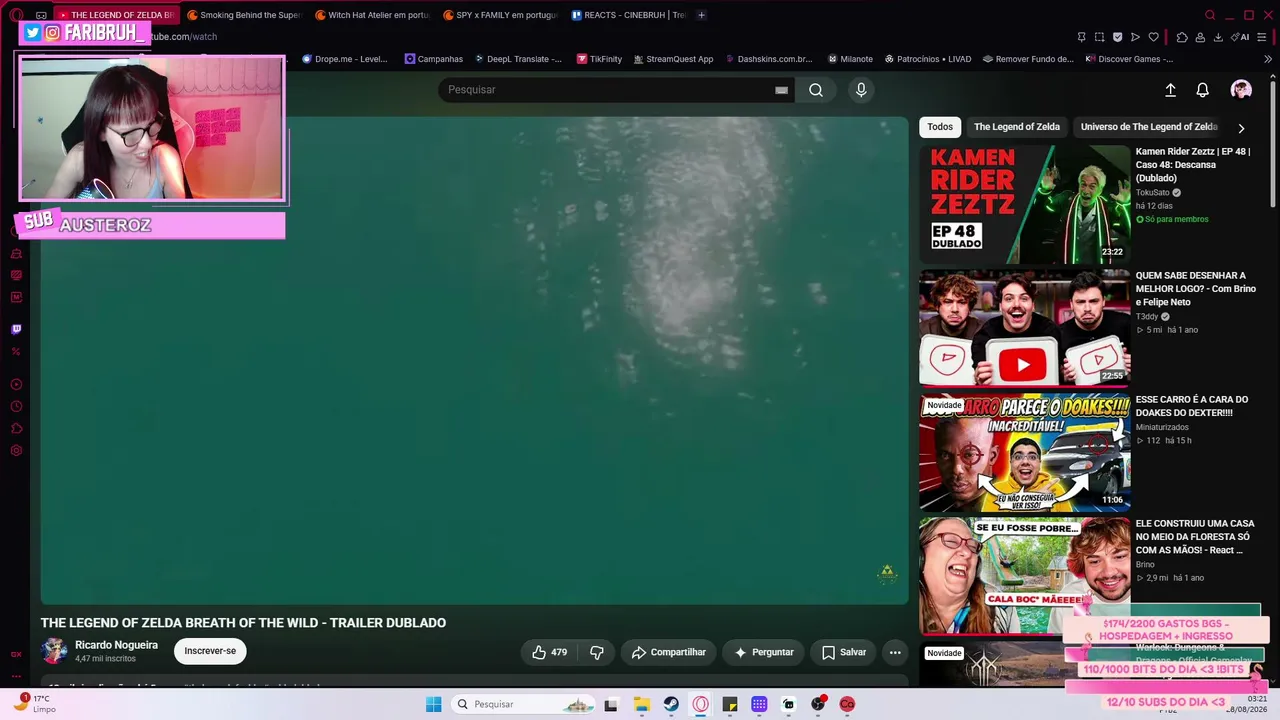Click the Inscrever-se subscribe button

210,651
